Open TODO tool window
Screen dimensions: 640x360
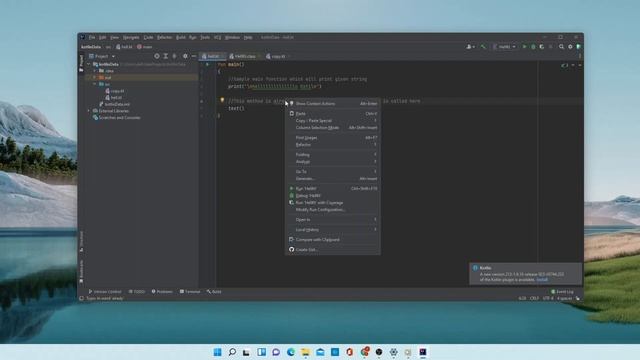(137, 291)
